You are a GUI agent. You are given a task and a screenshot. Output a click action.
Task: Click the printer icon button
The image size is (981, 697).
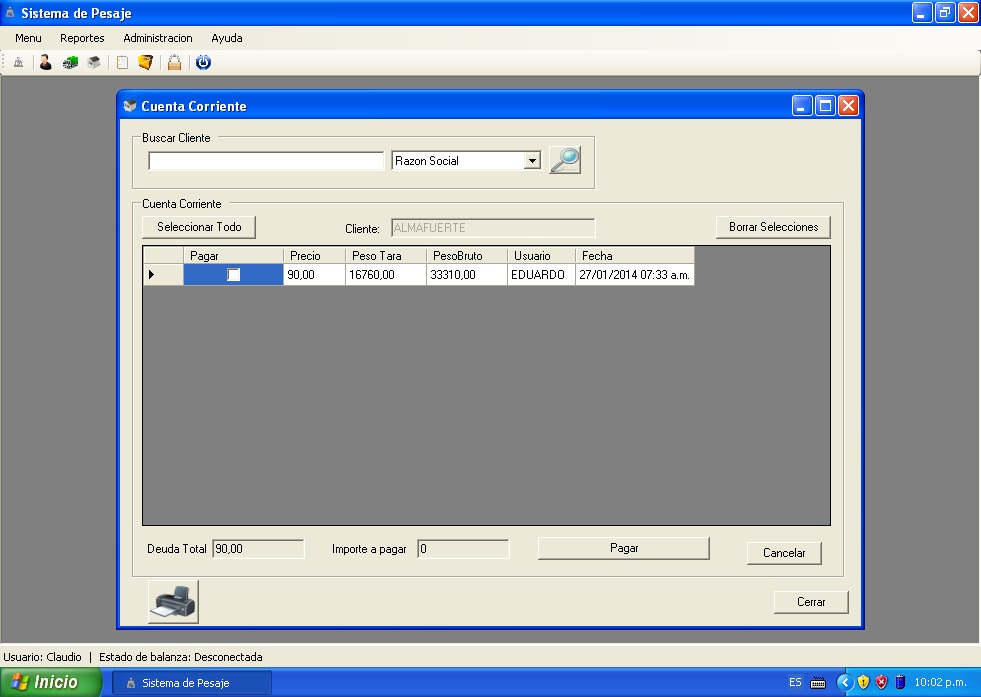coord(173,601)
